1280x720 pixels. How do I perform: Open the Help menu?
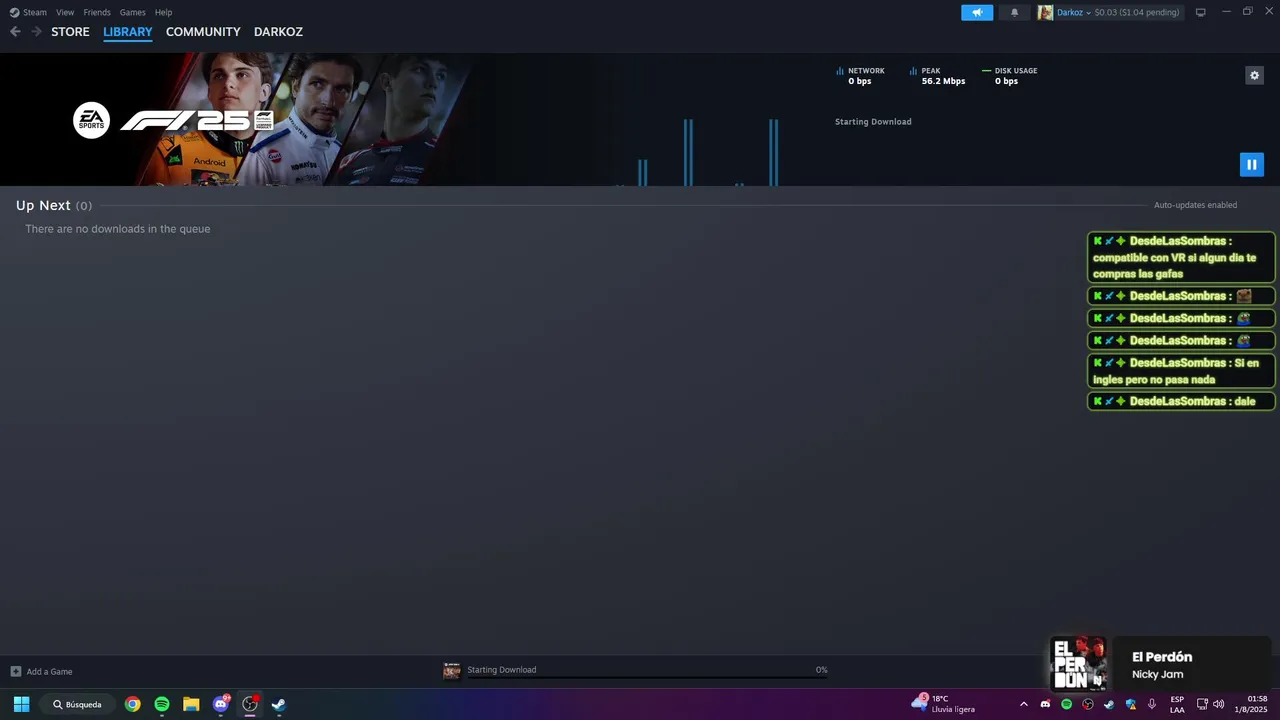(x=163, y=12)
